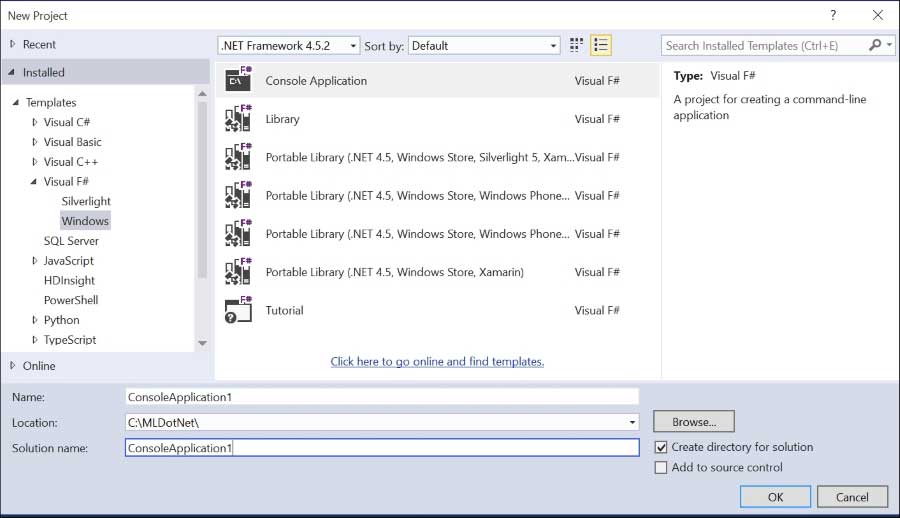Viewport: 900px width, 518px height.
Task: Click the Library template icon
Action: 238,118
